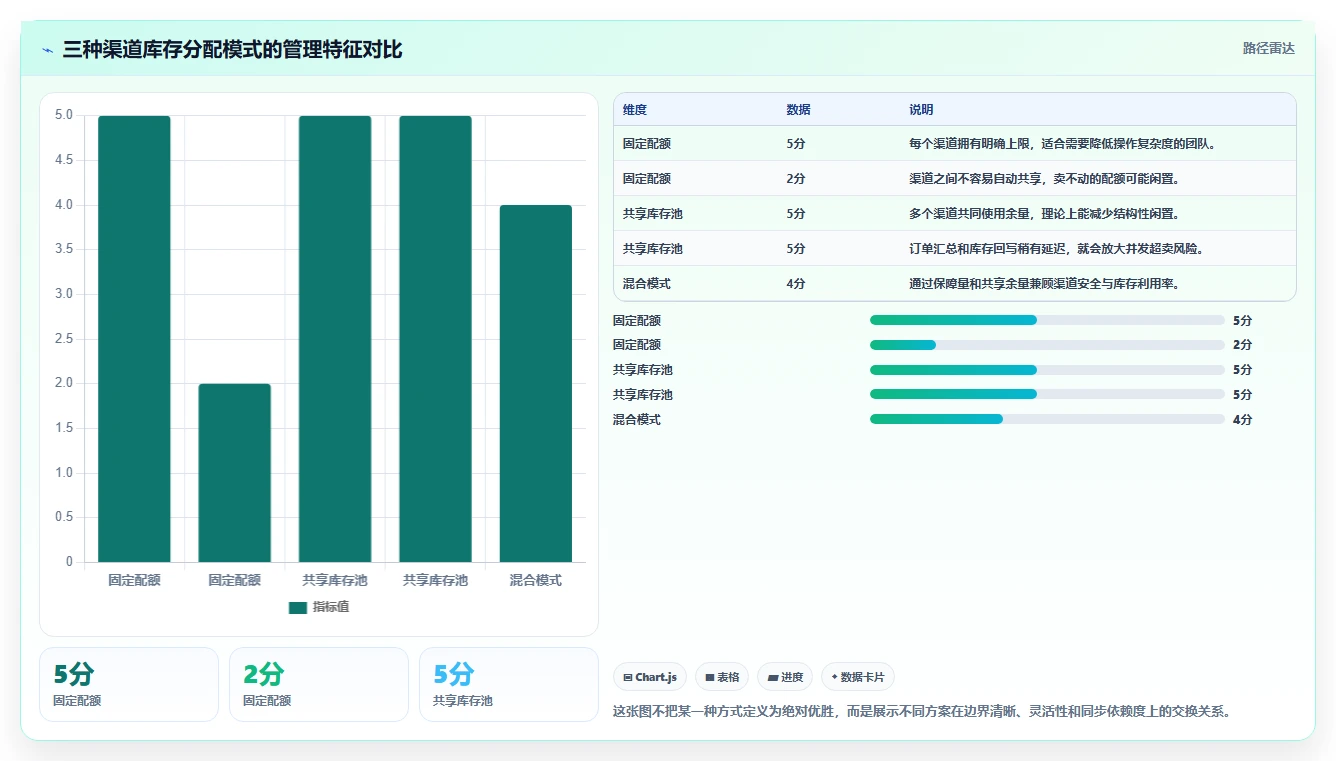Screen dimensions: 1336x761
Task: Click the 2.5 y-axis label
Action: tap(64, 339)
